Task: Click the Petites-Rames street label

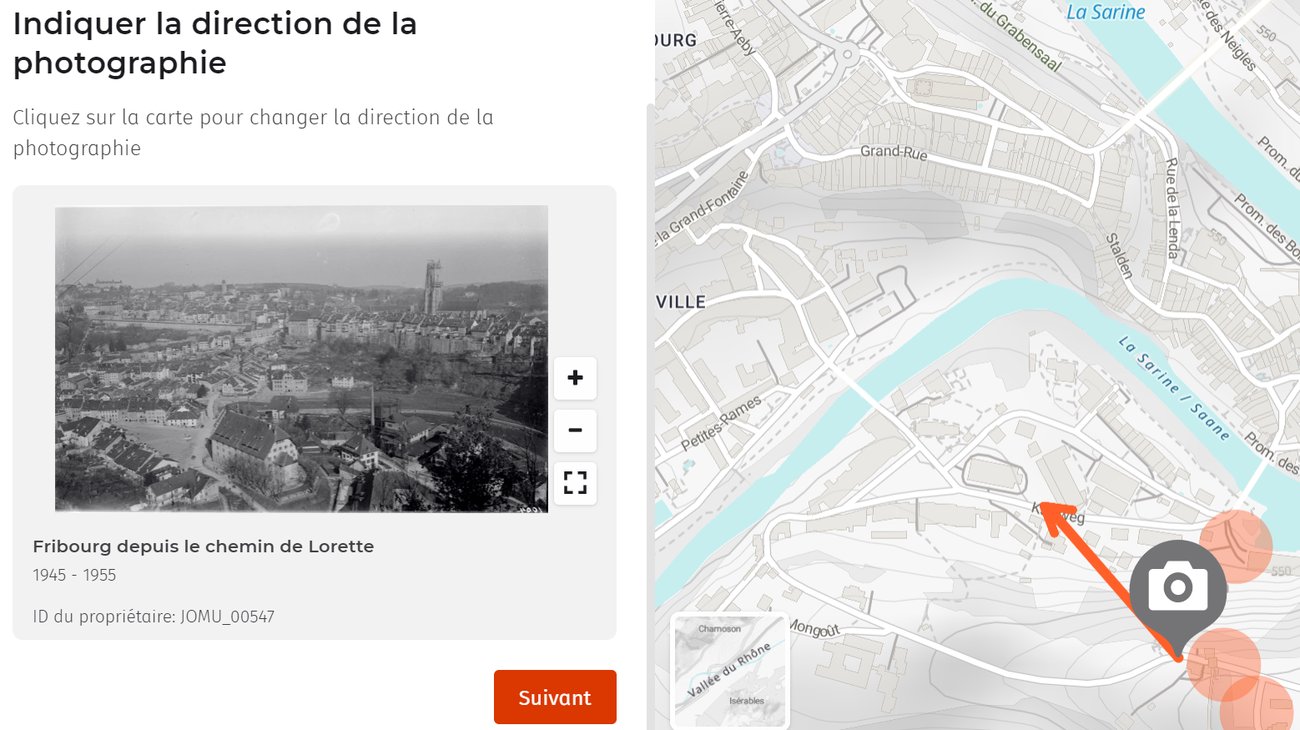Action: pos(722,423)
